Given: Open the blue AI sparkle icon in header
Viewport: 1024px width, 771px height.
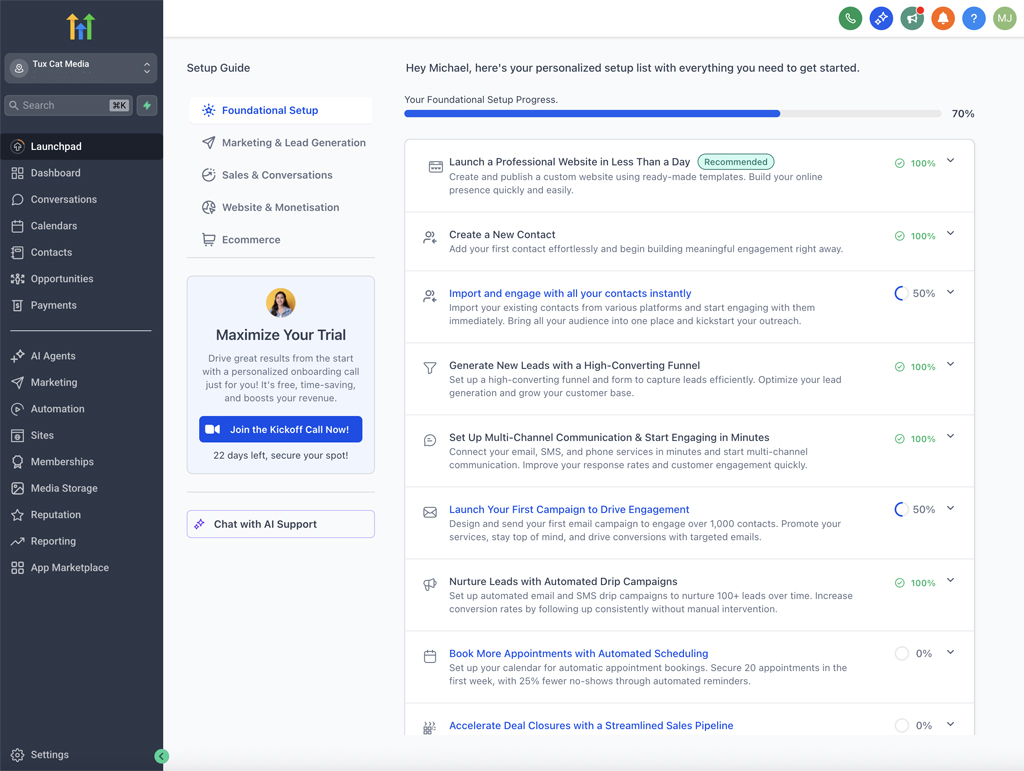Looking at the screenshot, I should tap(881, 18).
